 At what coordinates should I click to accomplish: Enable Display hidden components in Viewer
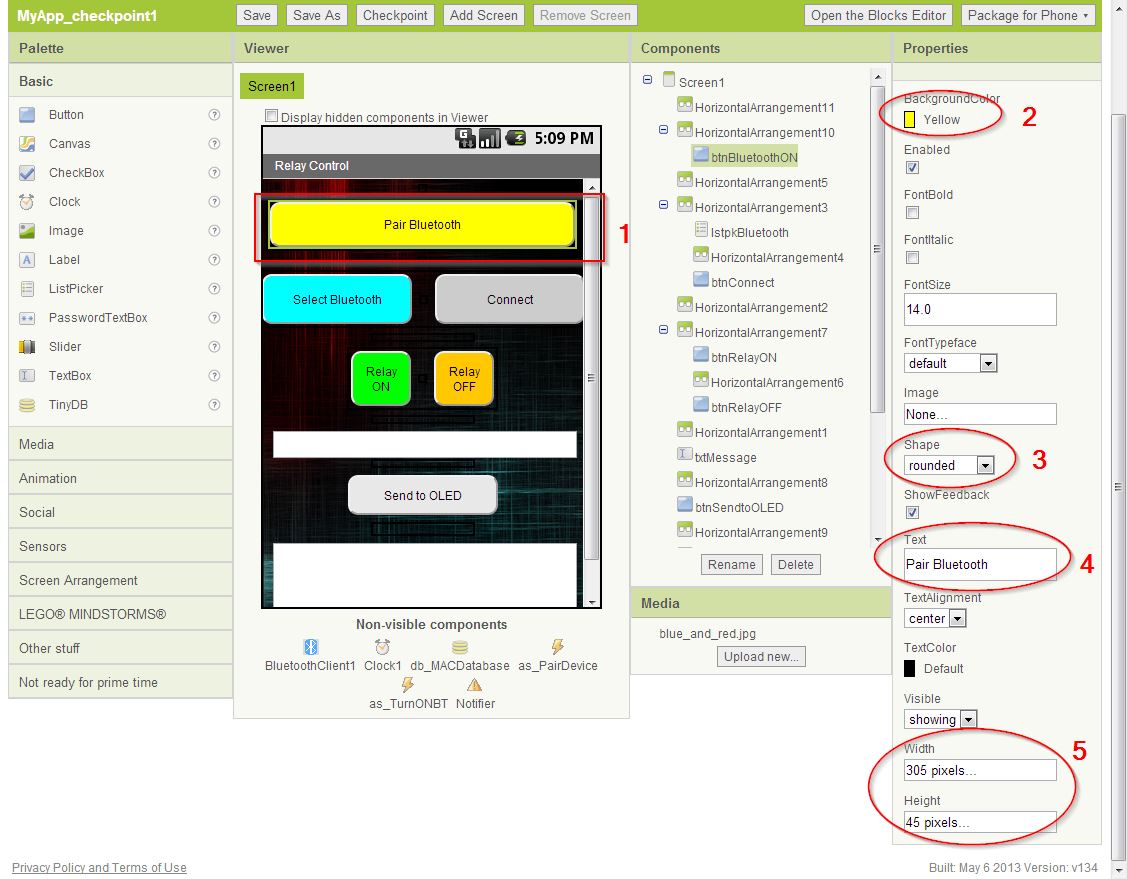point(271,117)
